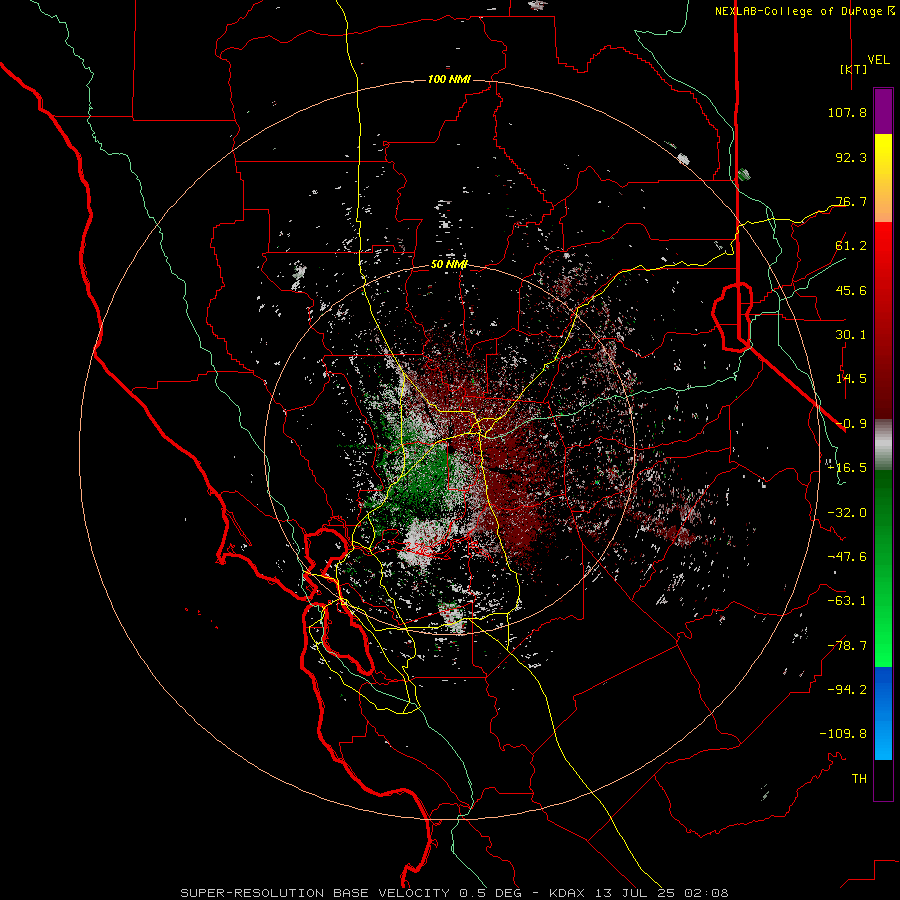Click the 50 NMI range ring label
This screenshot has height=900, width=900.
449,264
